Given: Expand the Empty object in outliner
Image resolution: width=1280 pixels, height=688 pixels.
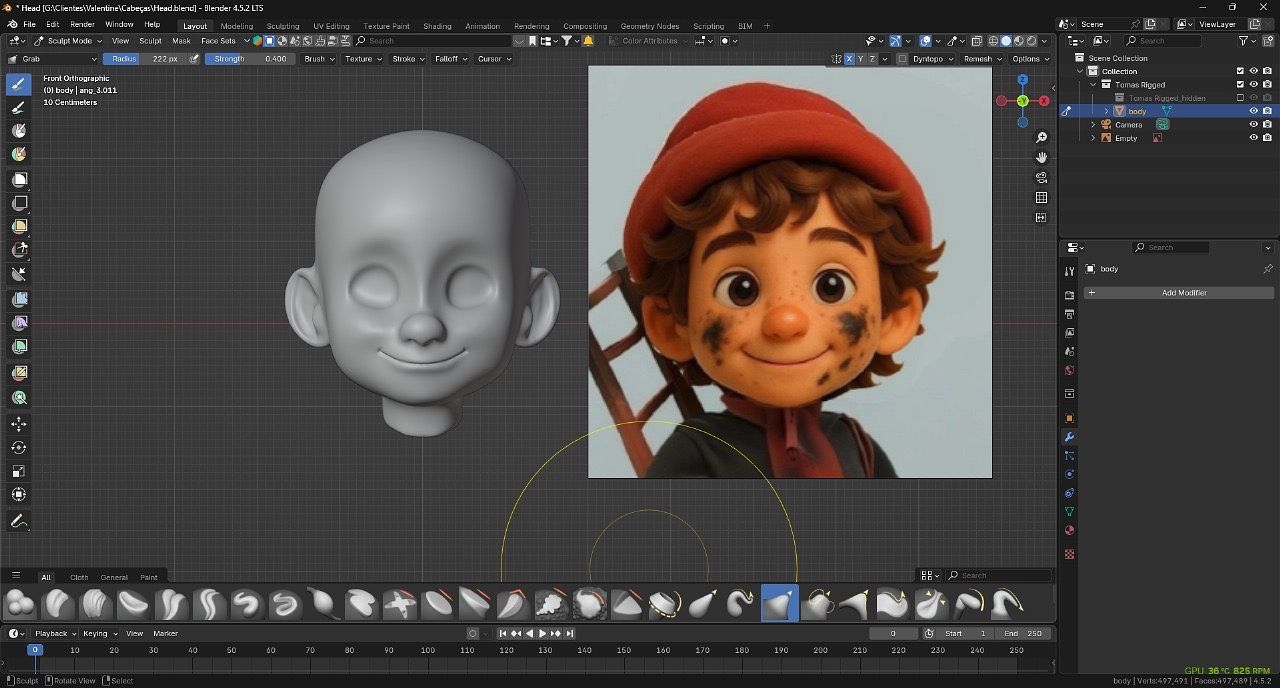Looking at the screenshot, I should pos(1093,138).
